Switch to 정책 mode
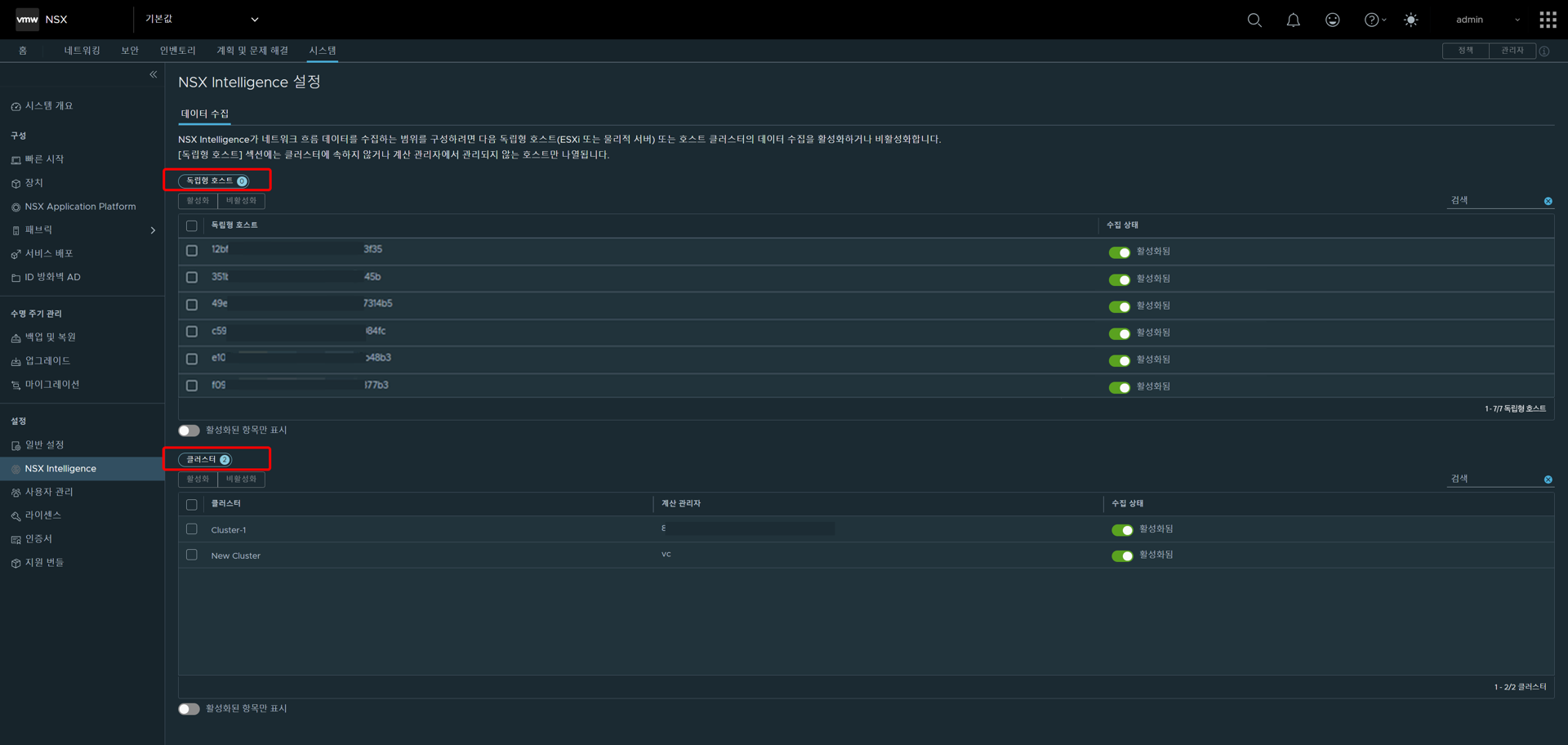Image resolution: width=1568 pixels, height=745 pixels. (x=1466, y=51)
